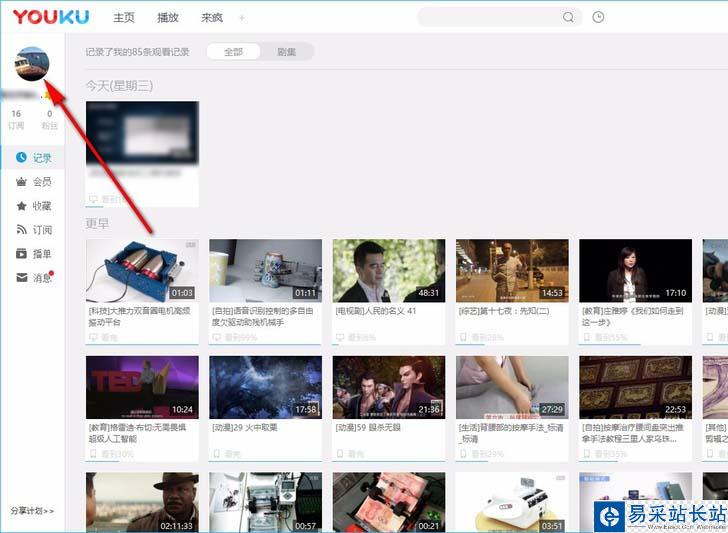The width and height of the screenshot is (728, 533).
Task: Open 收藏 favorites in sidebar
Action: click(32, 206)
